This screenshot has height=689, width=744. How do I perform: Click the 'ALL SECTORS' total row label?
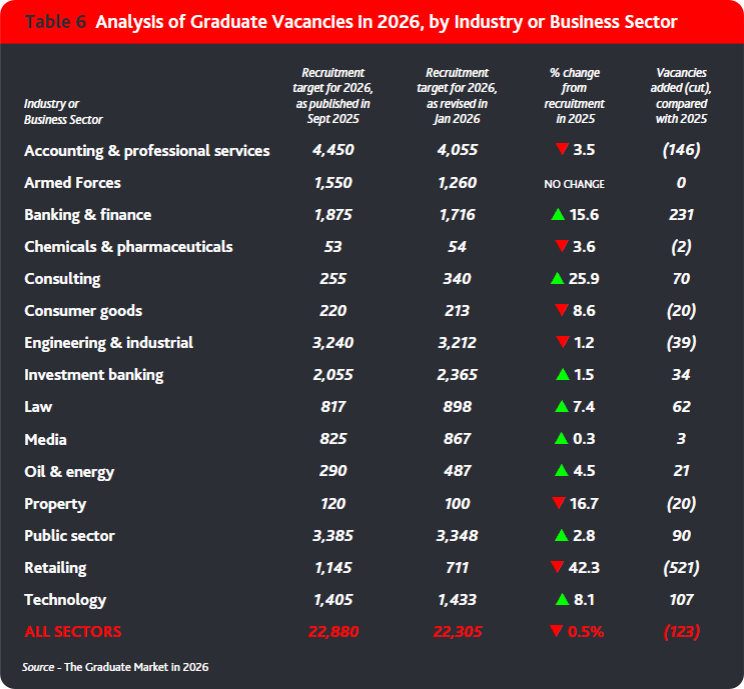tap(73, 632)
